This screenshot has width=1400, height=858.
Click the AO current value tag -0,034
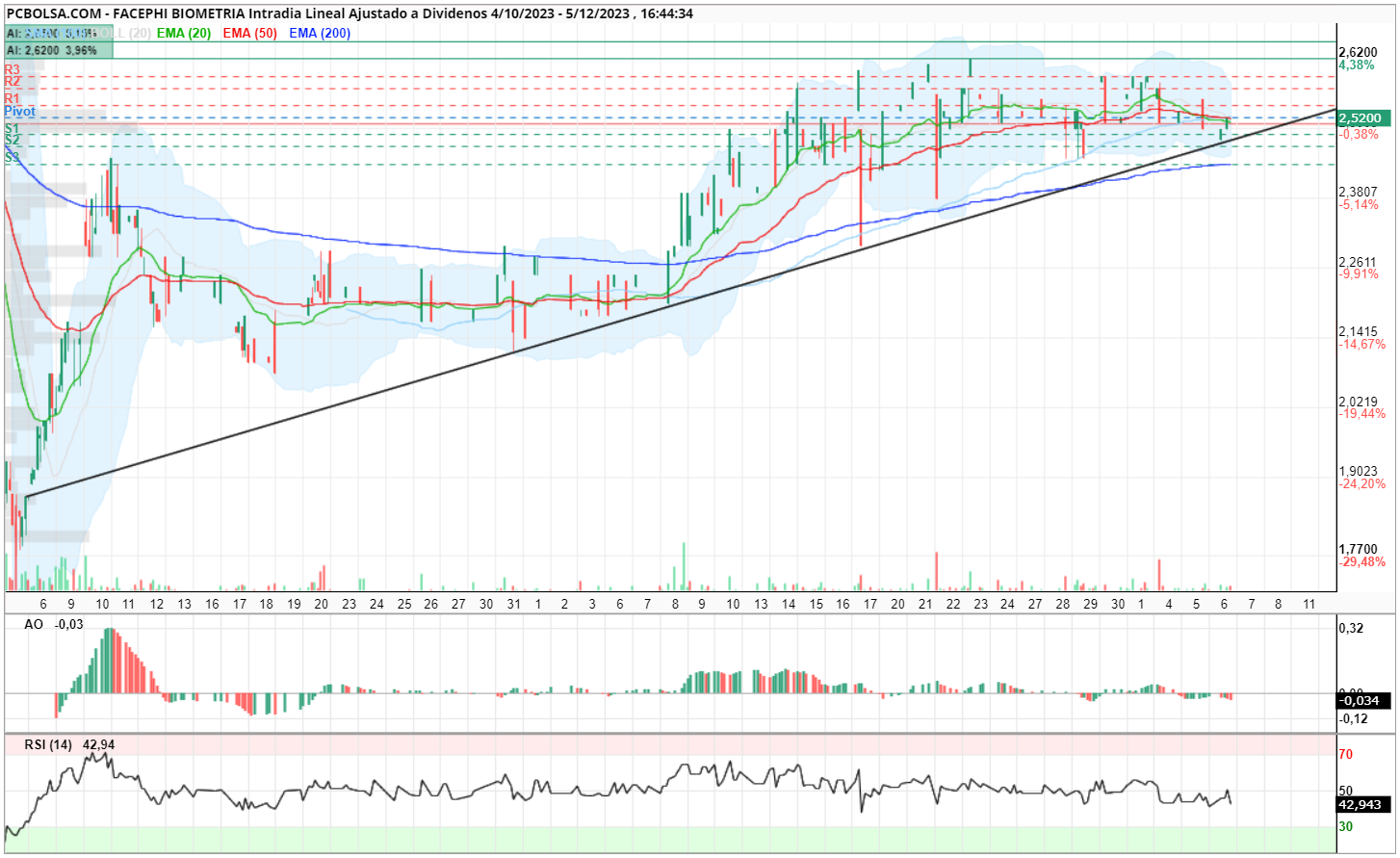1362,701
